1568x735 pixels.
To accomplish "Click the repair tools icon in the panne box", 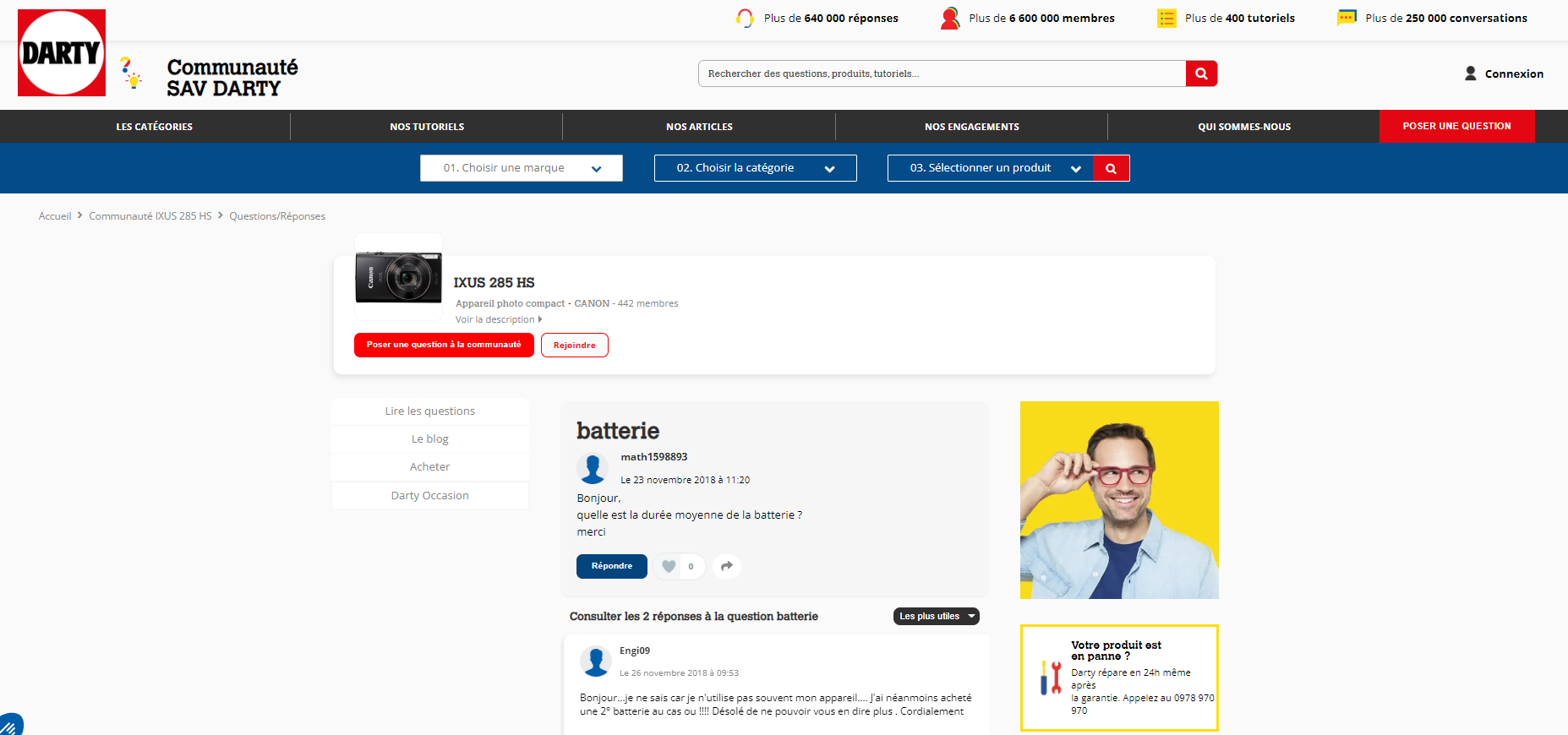I will (x=1051, y=678).
